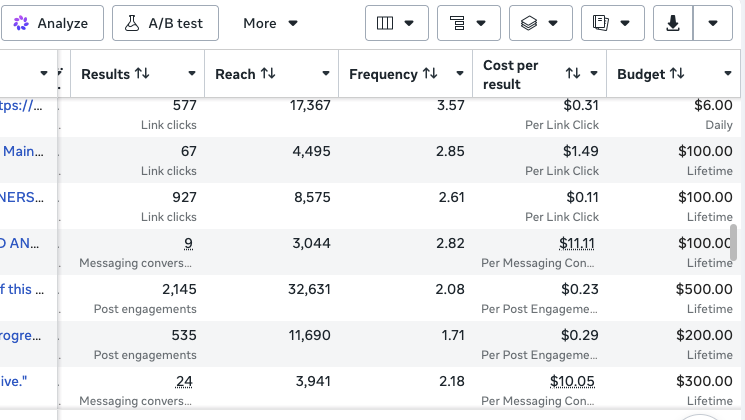Click the Results column header

[x=105, y=74]
